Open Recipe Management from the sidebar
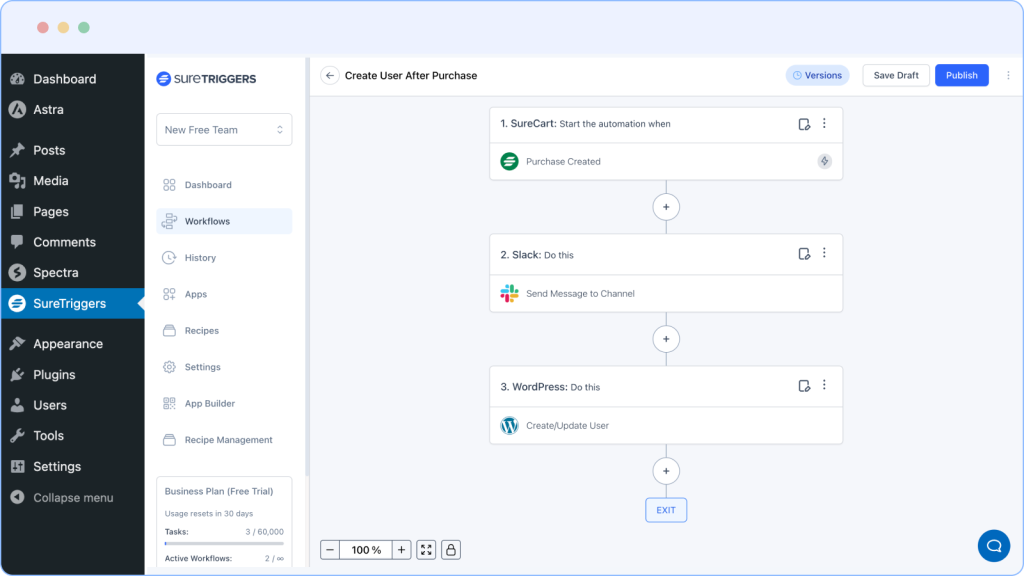The width and height of the screenshot is (1024, 576). tap(230, 439)
